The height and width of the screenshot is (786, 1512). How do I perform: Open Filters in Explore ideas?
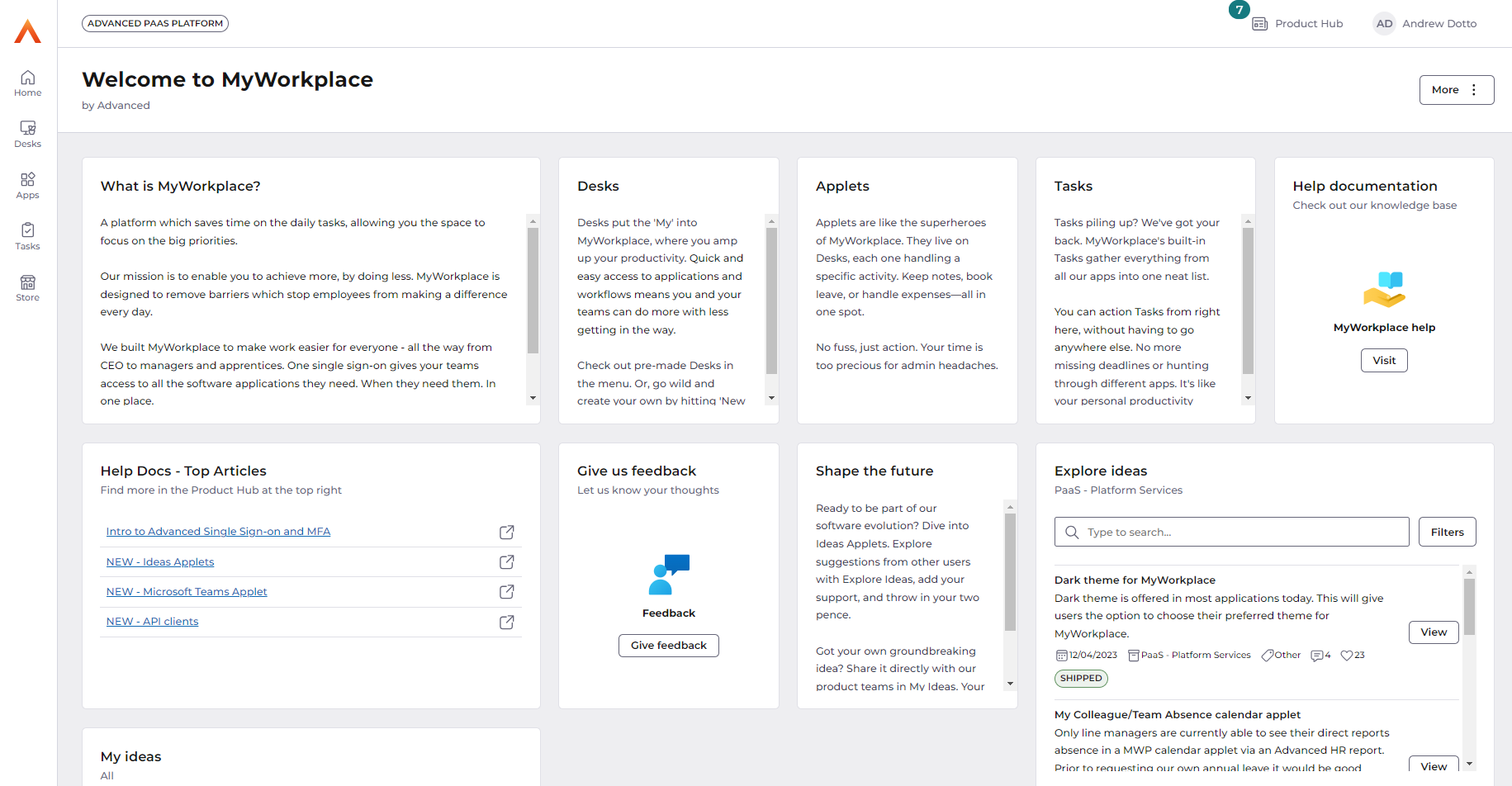(x=1448, y=533)
